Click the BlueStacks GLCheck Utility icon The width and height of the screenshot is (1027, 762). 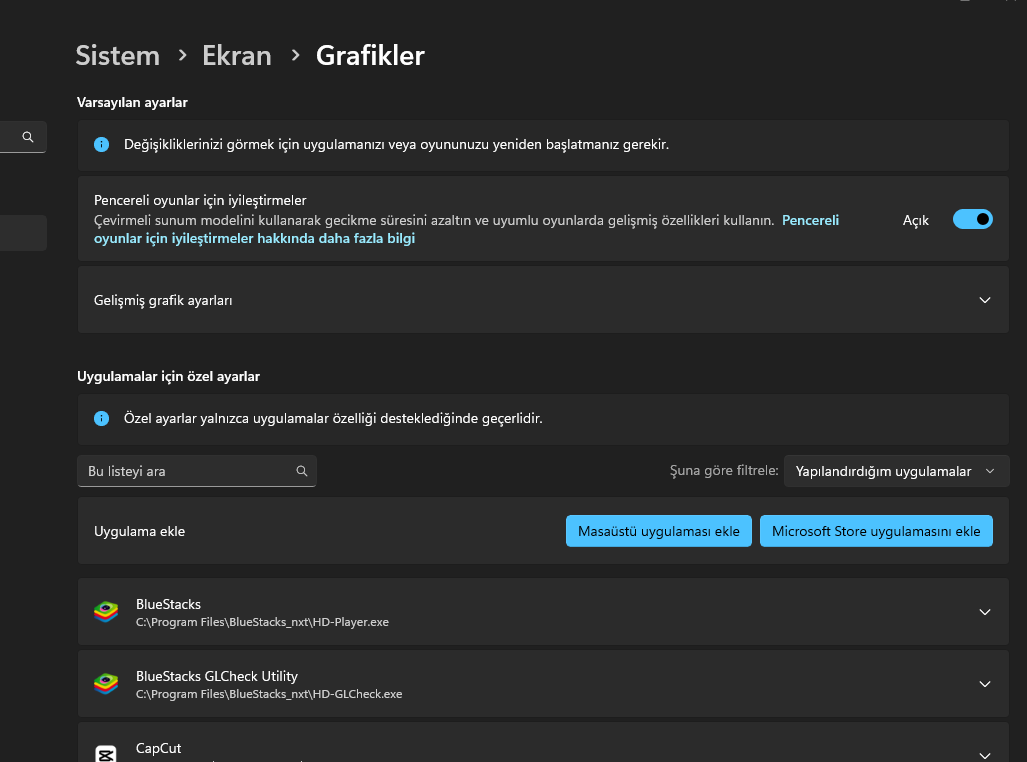pyautogui.click(x=105, y=684)
